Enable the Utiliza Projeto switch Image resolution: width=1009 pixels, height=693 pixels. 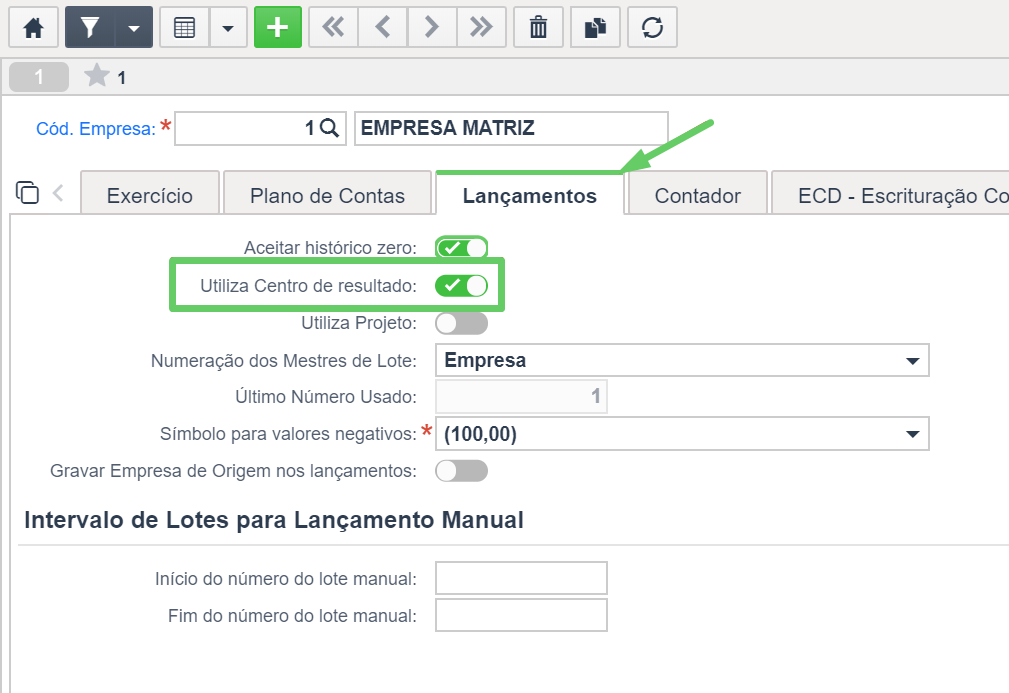click(x=461, y=323)
